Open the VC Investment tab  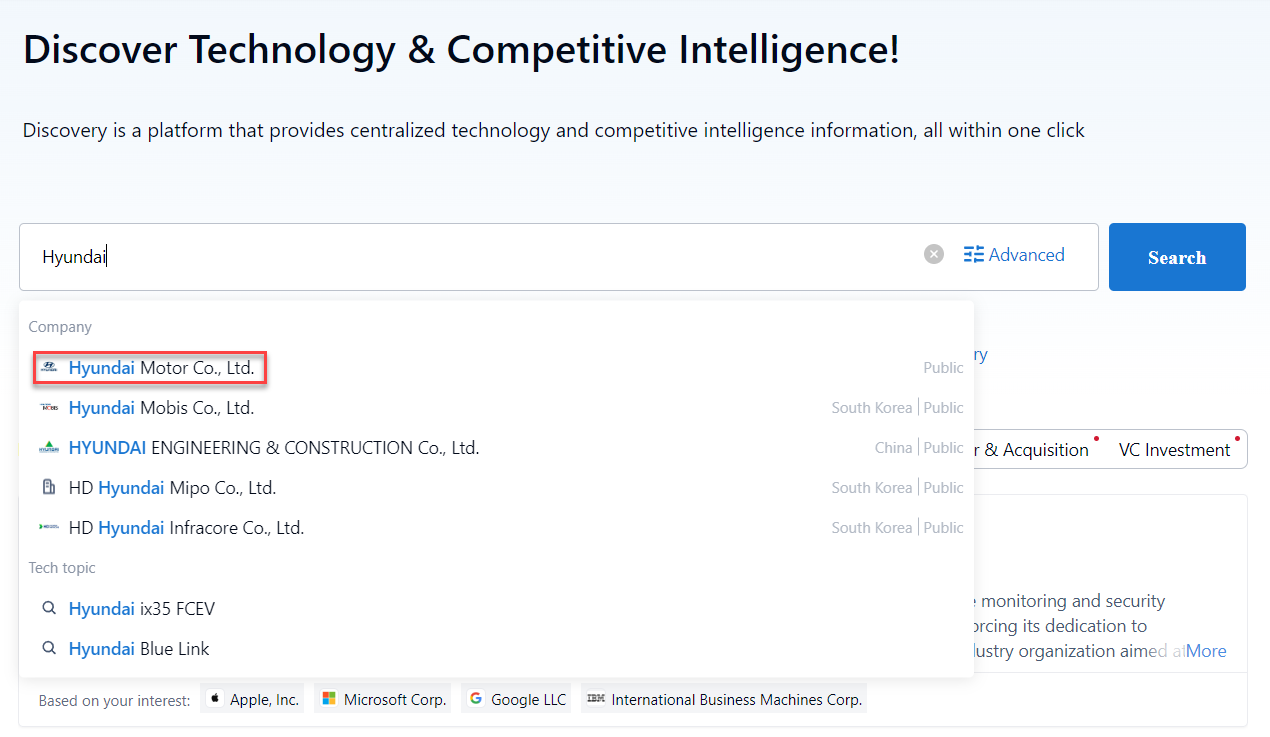(x=1174, y=450)
